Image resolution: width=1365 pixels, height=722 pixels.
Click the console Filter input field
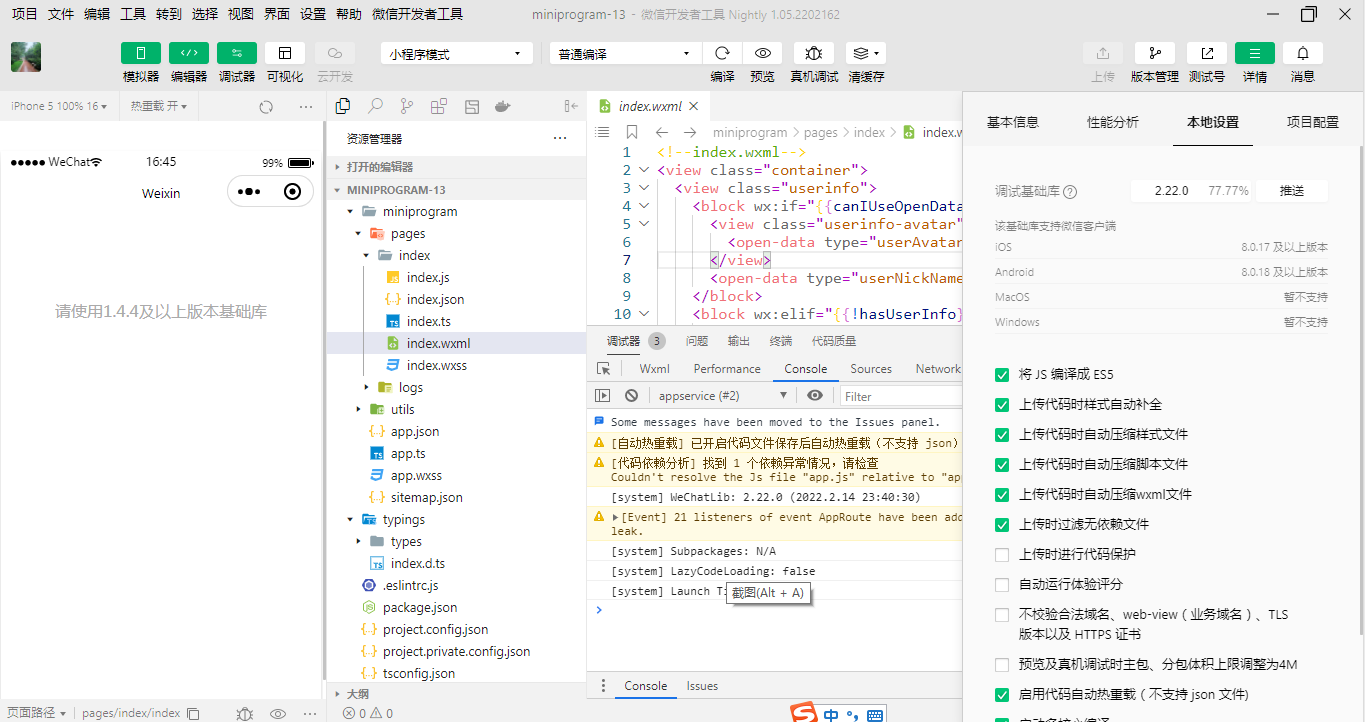point(900,396)
